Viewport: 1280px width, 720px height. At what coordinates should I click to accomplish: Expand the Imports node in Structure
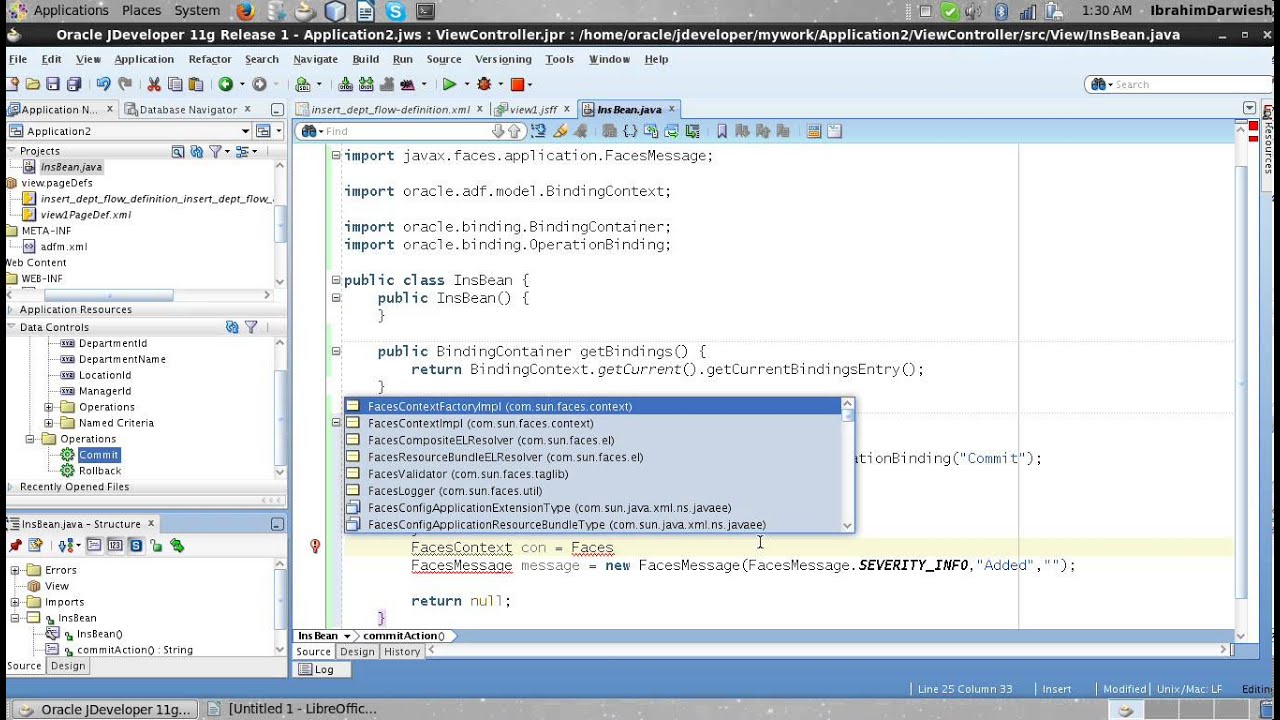click(16, 602)
